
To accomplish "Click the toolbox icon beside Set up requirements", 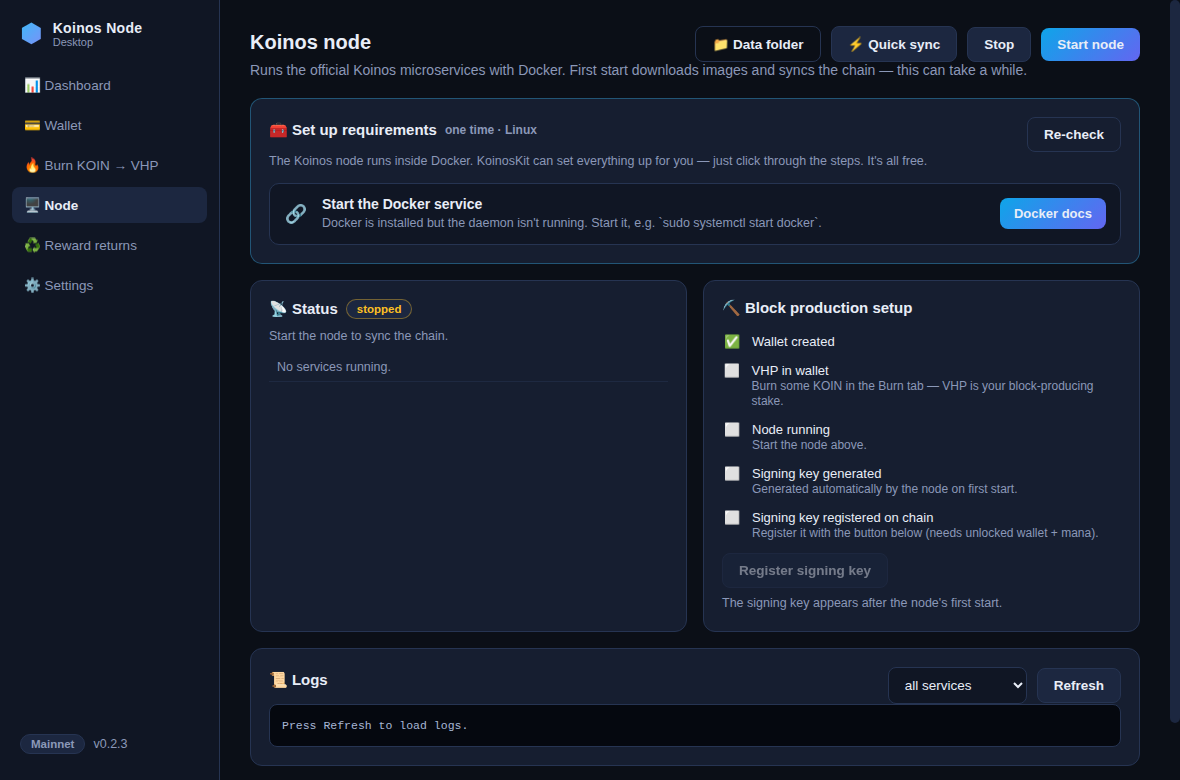I will [x=278, y=130].
